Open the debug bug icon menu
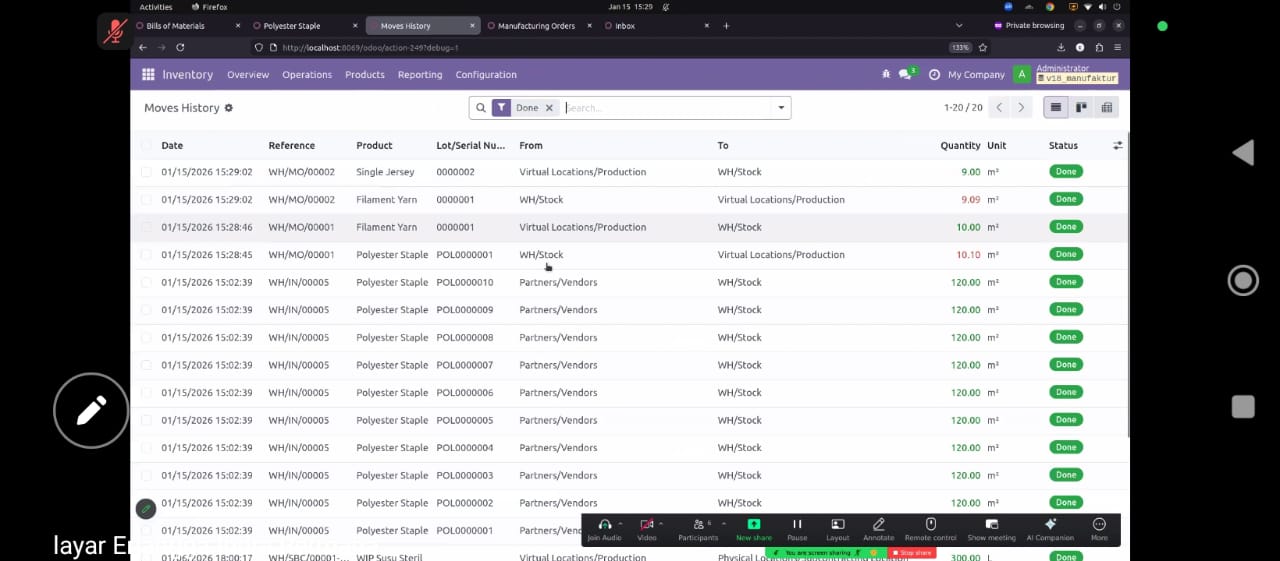The image size is (1280, 561). click(x=886, y=75)
